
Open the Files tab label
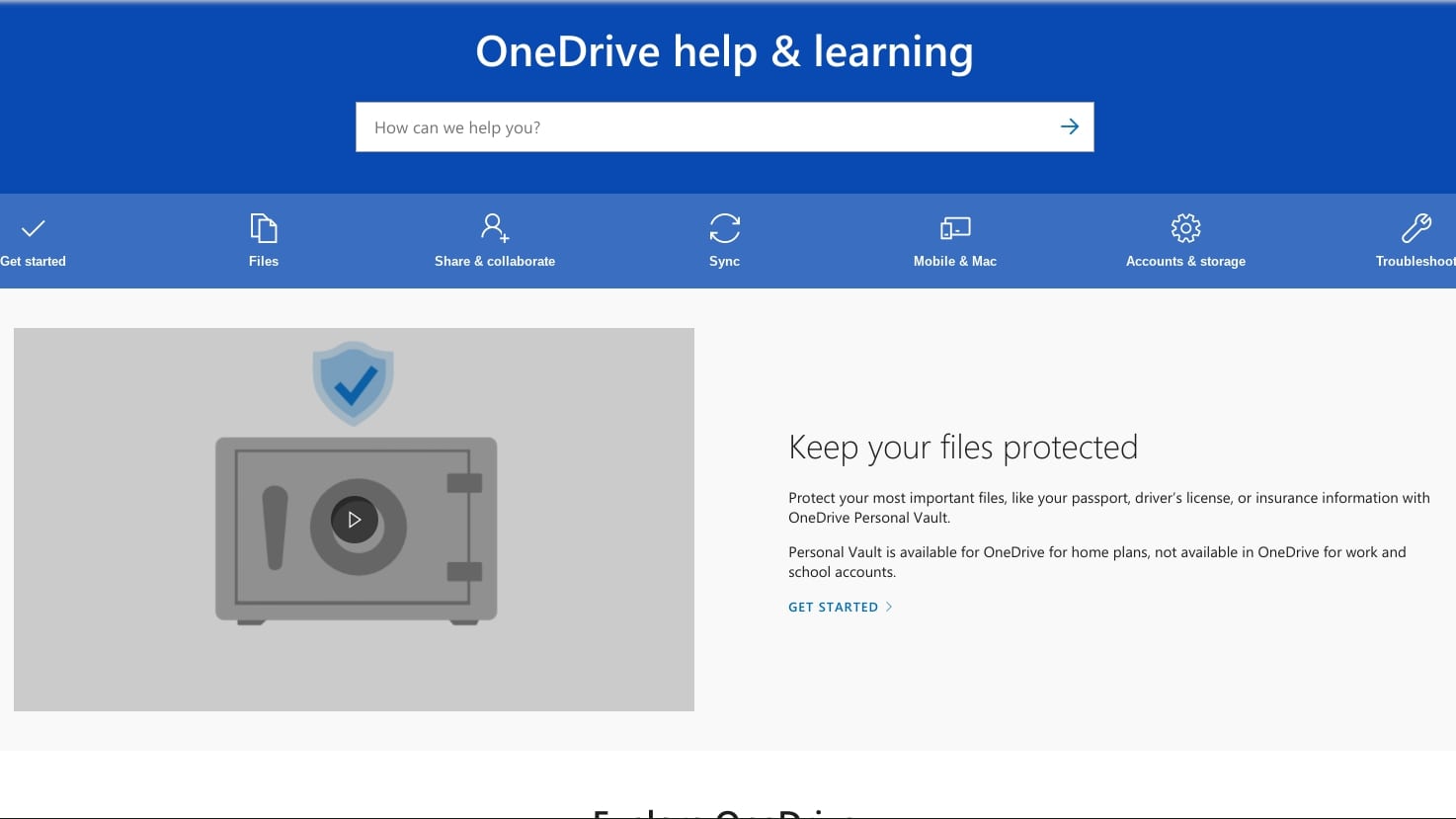click(264, 261)
